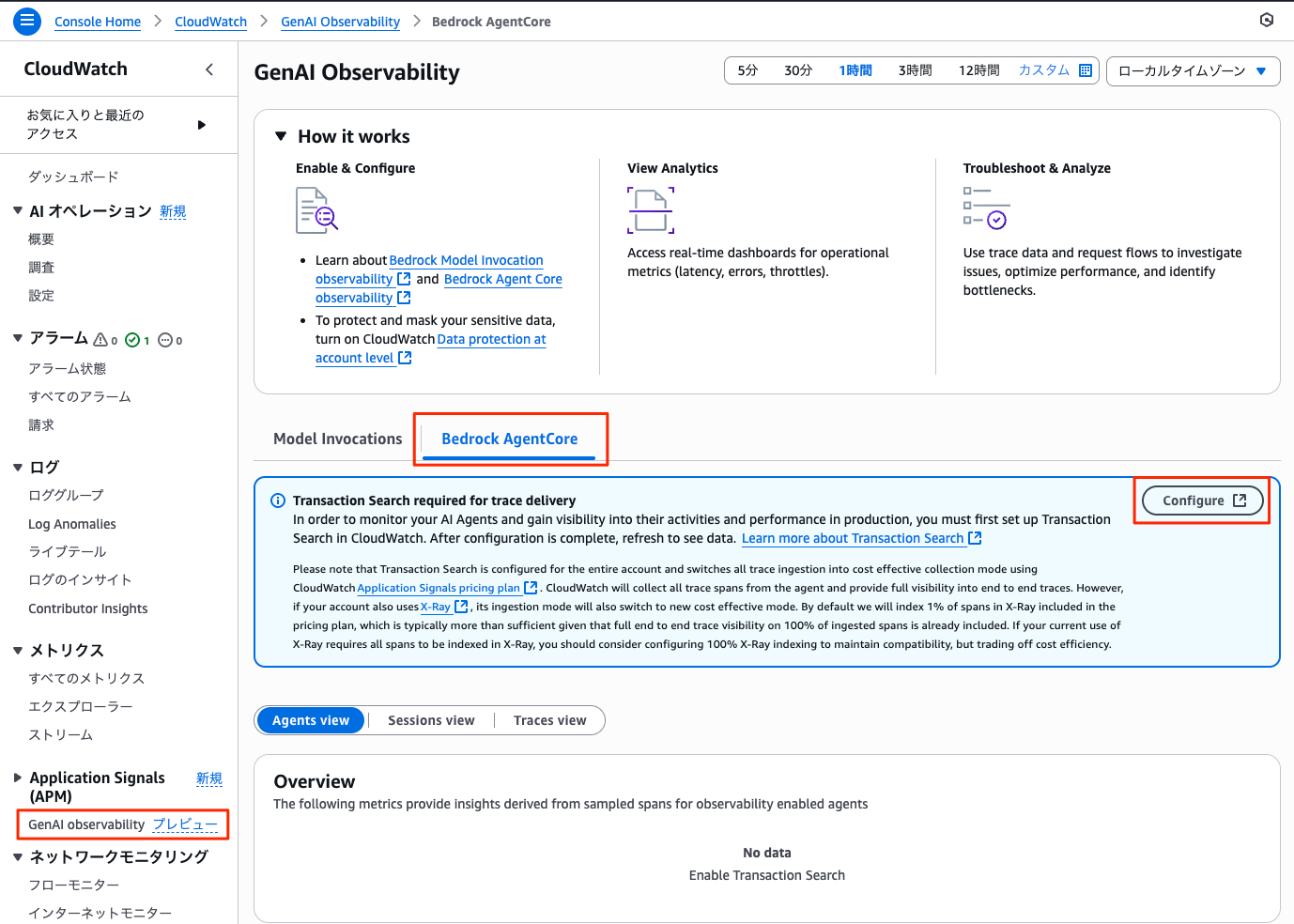This screenshot has width=1294, height=924.
Task: Click the insufficient data alarm count icon
Action: click(165, 340)
